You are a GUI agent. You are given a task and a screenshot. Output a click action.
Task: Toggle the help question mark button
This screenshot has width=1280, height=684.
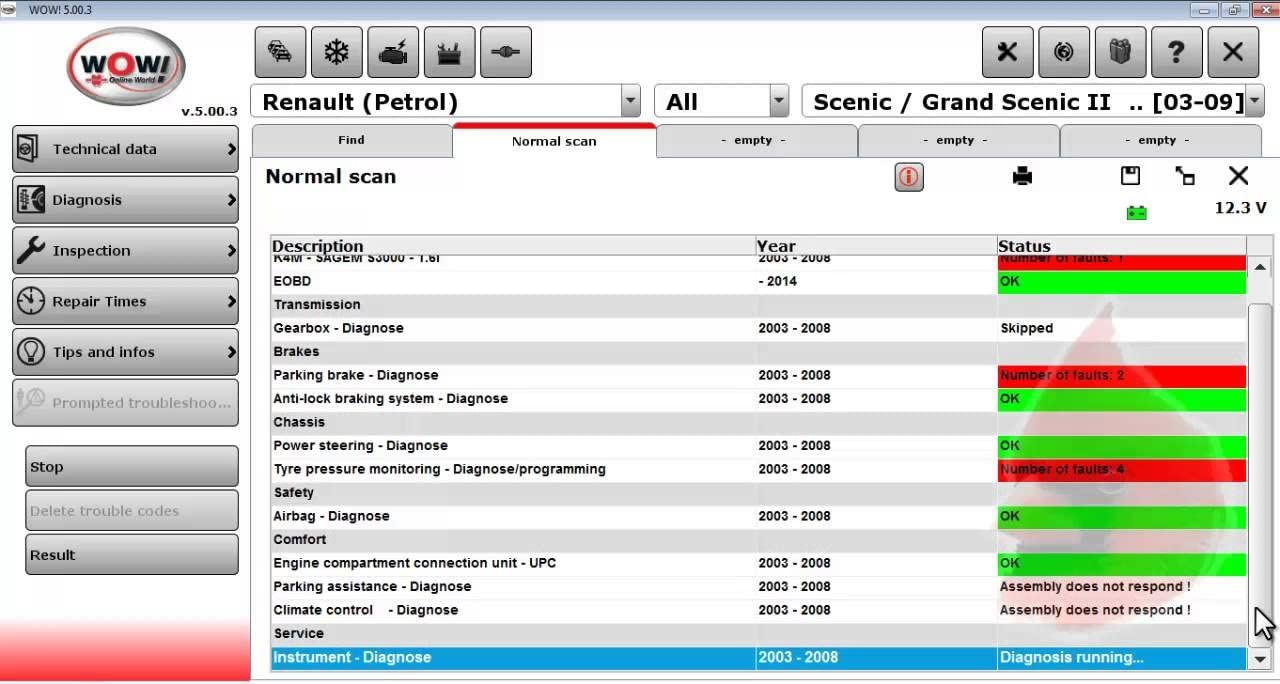click(1177, 52)
